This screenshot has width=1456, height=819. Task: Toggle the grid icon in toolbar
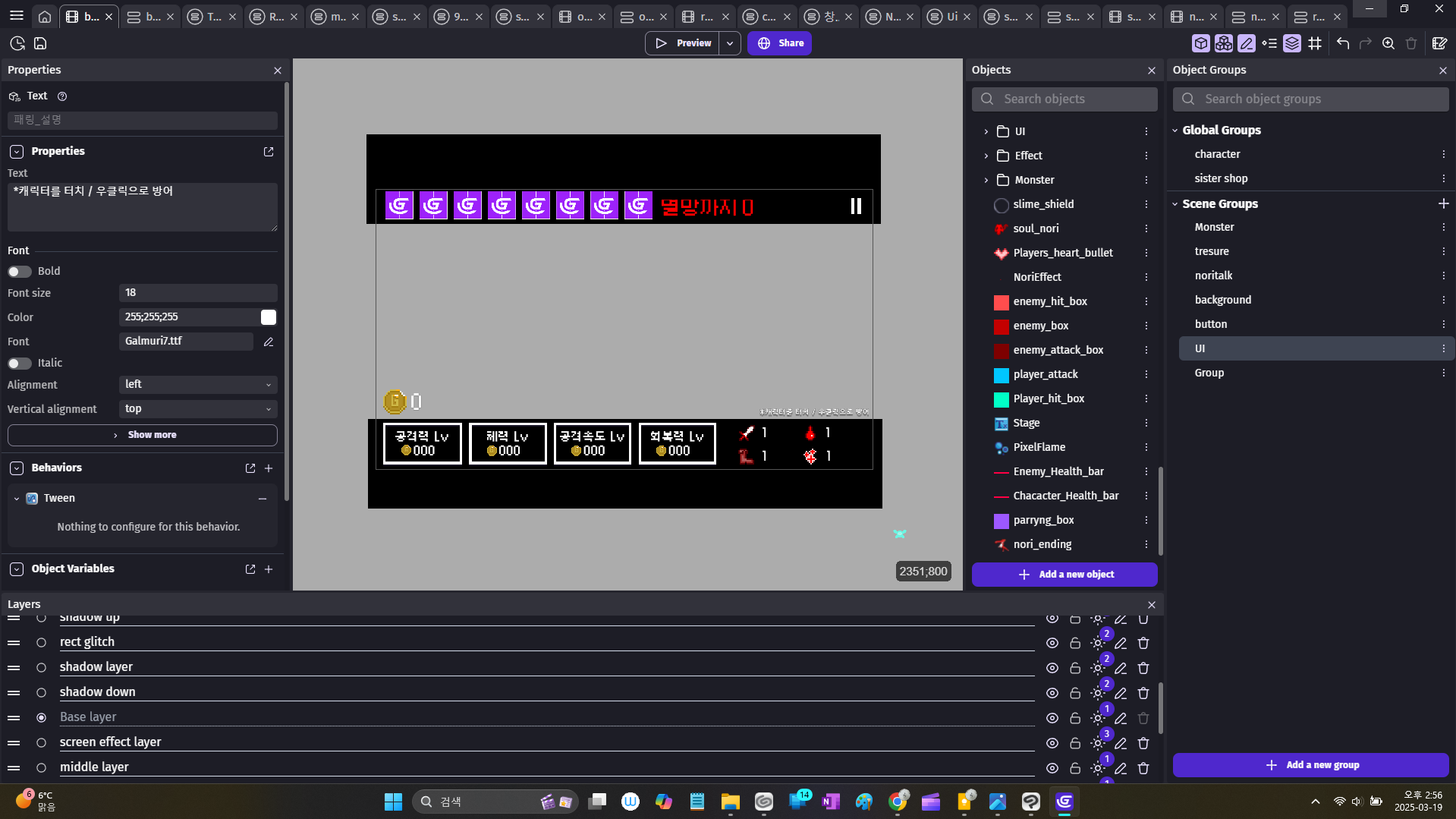pyautogui.click(x=1315, y=43)
